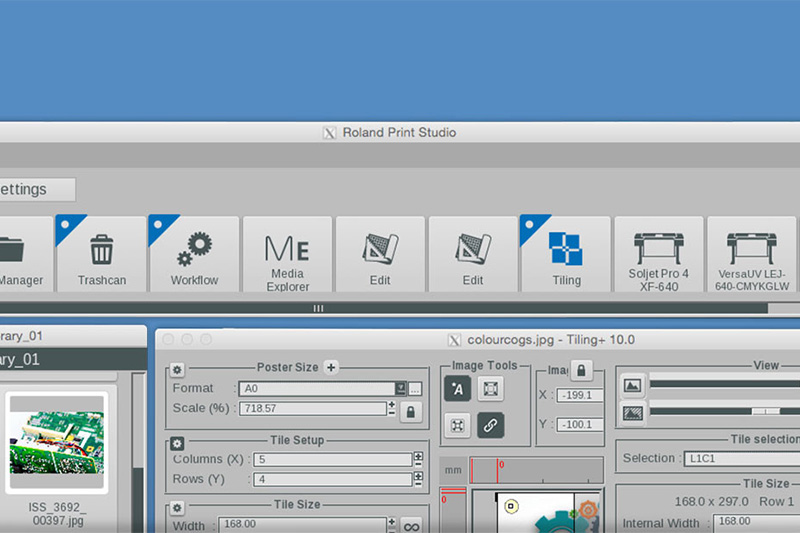Open the Poster Size gear options

click(x=177, y=369)
